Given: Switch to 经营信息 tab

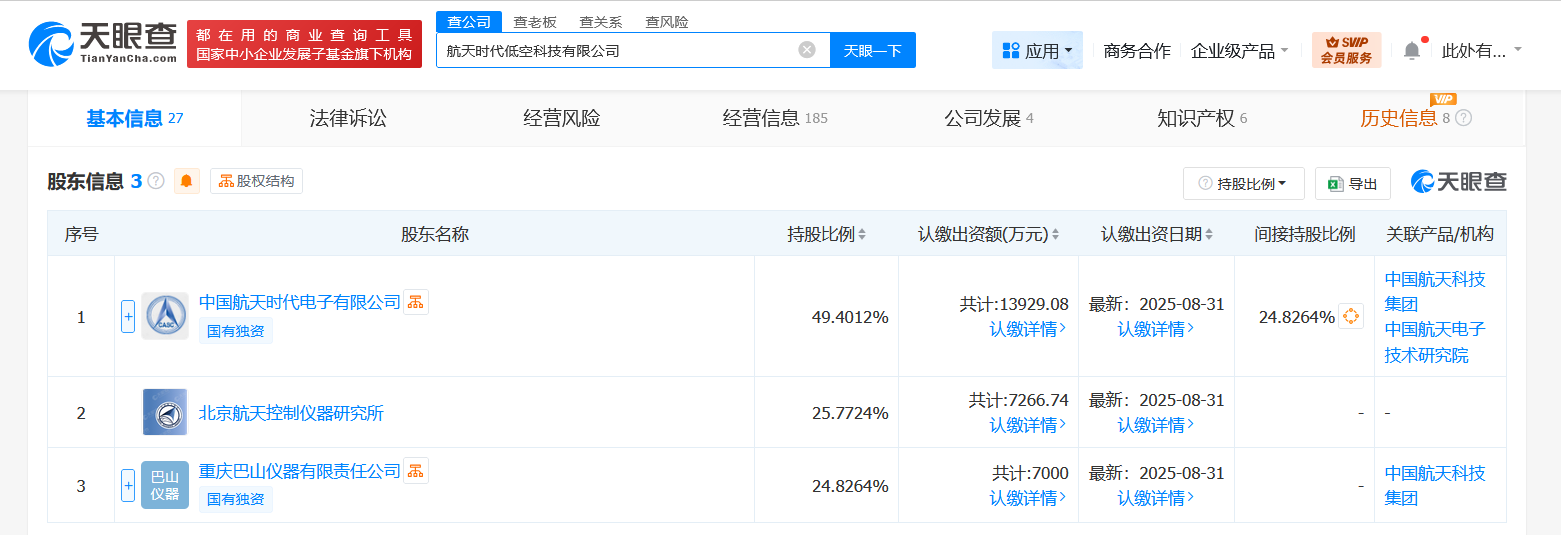Looking at the screenshot, I should point(775,118).
